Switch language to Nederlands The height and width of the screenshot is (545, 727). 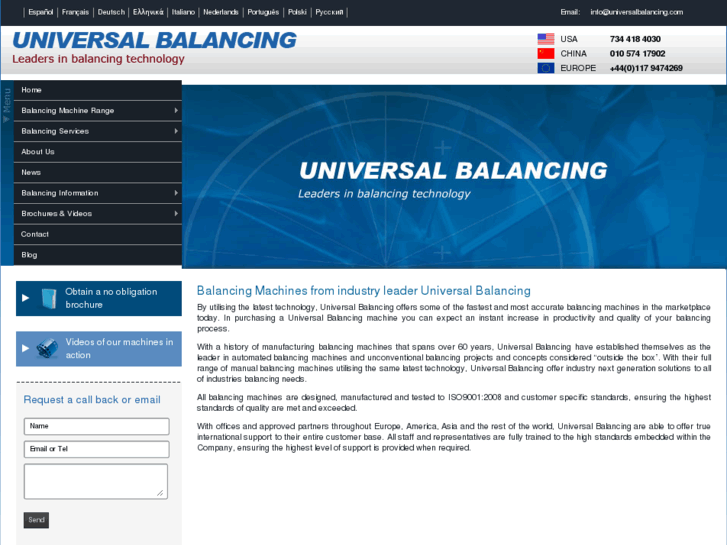(x=221, y=12)
